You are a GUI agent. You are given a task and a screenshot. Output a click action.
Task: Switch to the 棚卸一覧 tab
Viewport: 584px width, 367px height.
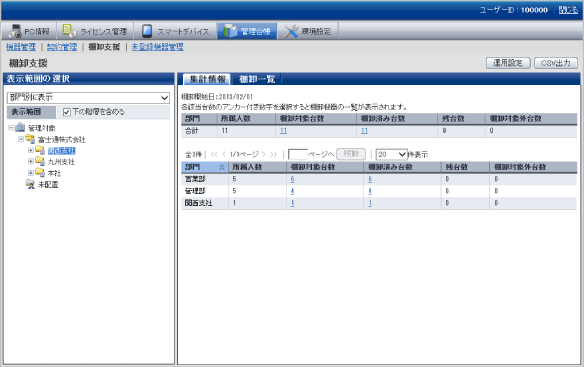coord(257,79)
